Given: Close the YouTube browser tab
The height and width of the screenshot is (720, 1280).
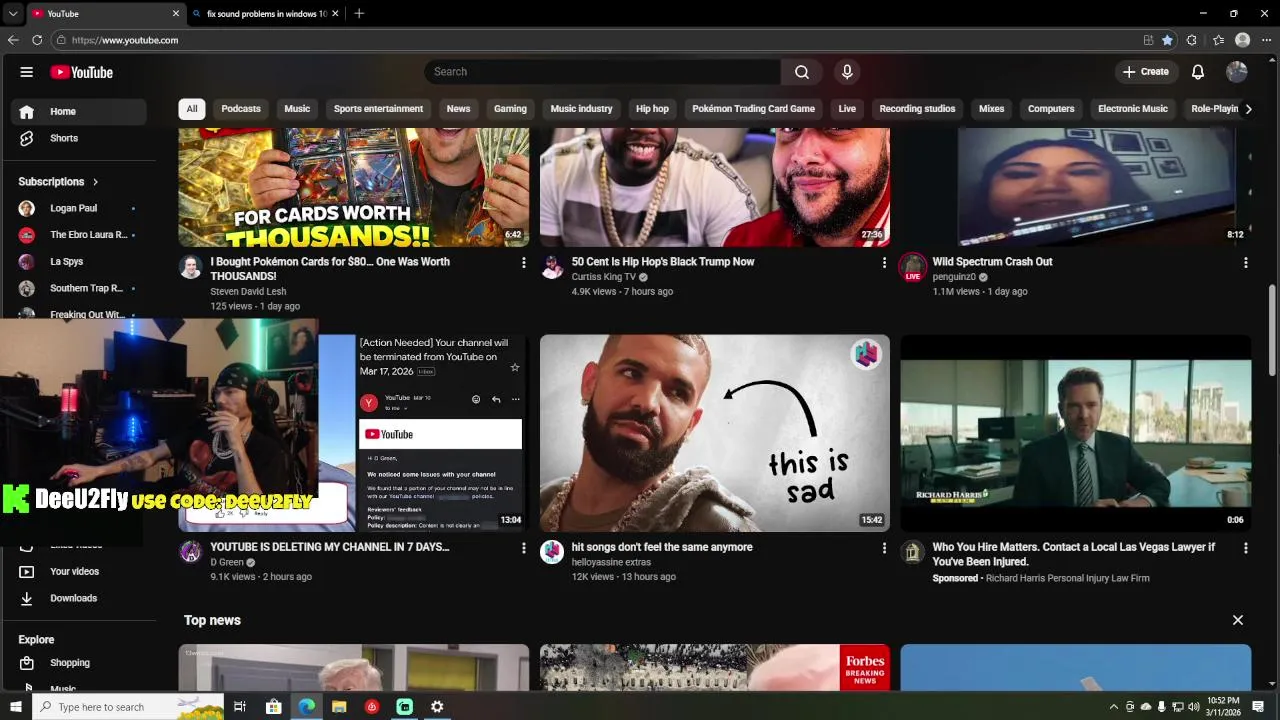Looking at the screenshot, I should click(176, 14).
